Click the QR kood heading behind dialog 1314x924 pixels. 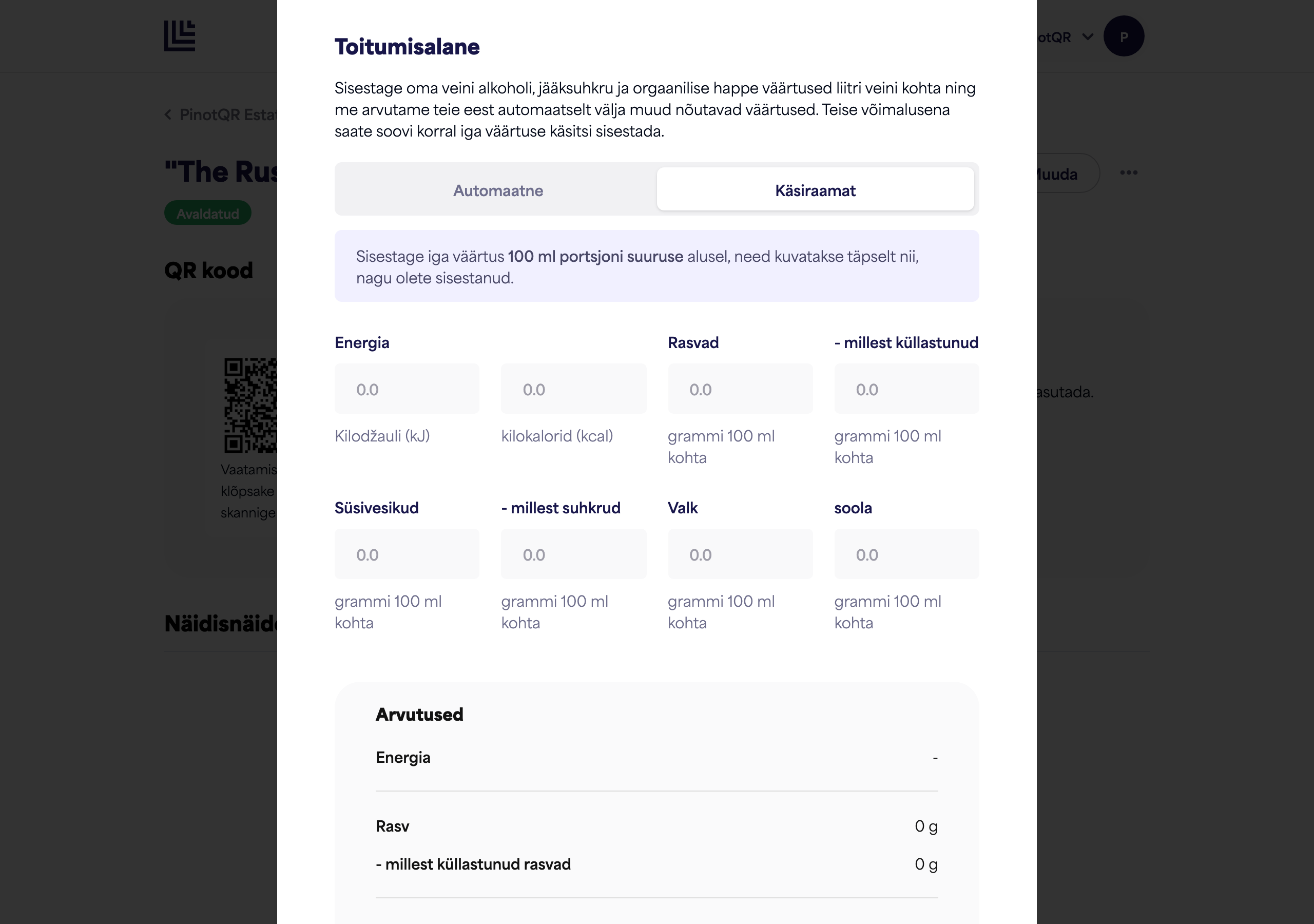[208, 270]
